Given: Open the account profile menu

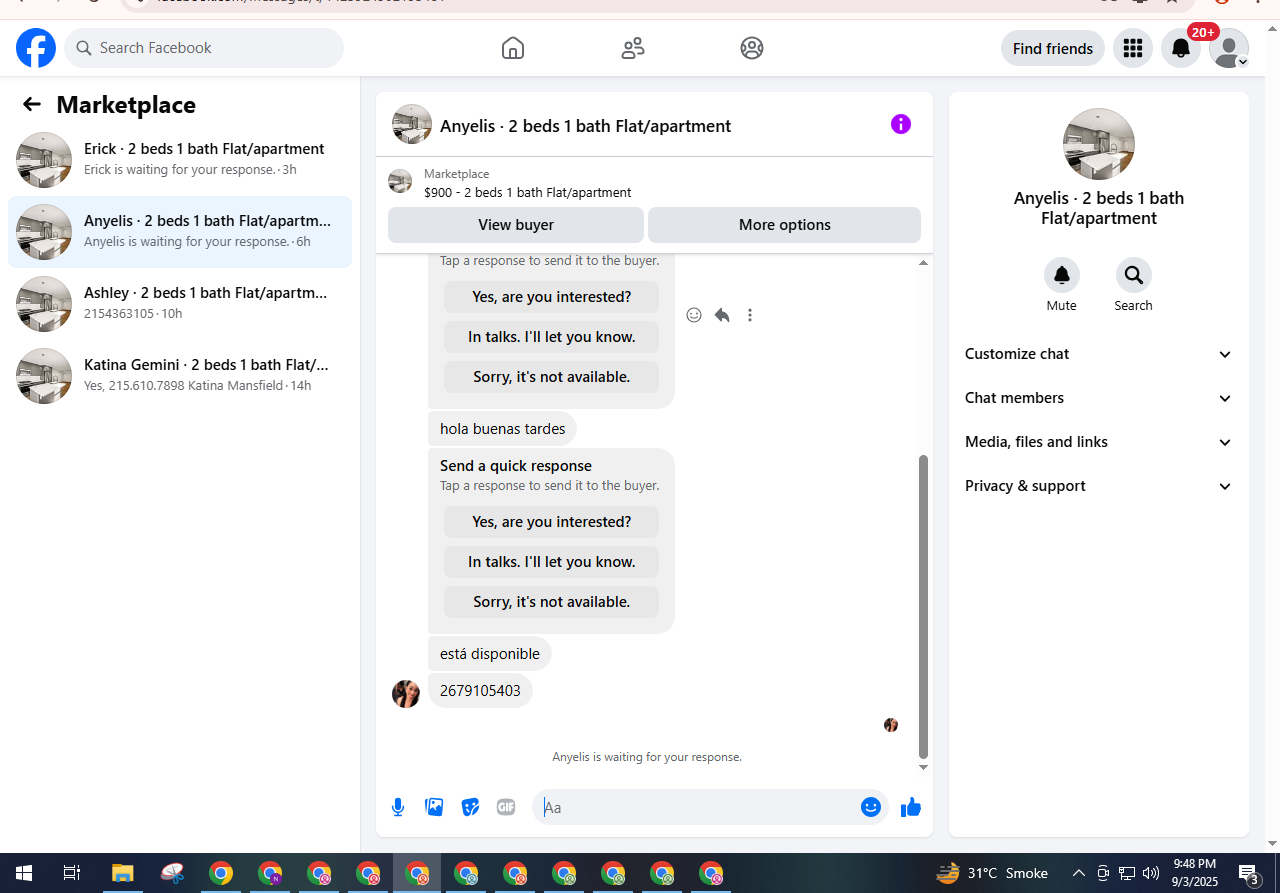Looking at the screenshot, I should click(1229, 48).
